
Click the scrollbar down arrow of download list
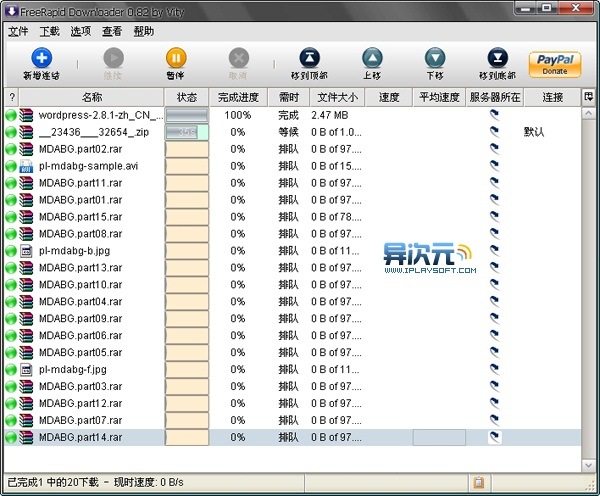[589, 463]
